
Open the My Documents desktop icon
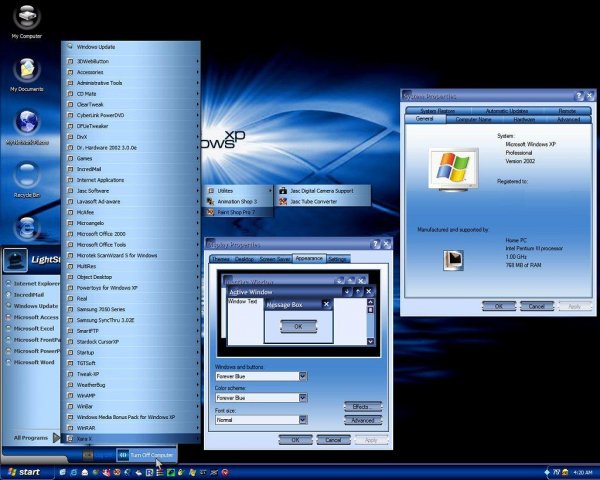click(26, 71)
